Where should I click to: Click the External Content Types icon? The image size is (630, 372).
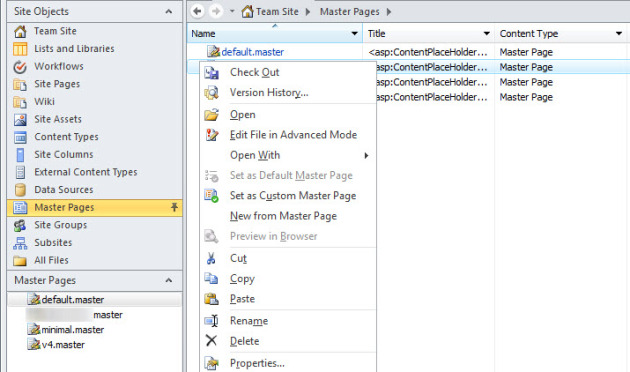coord(20,172)
